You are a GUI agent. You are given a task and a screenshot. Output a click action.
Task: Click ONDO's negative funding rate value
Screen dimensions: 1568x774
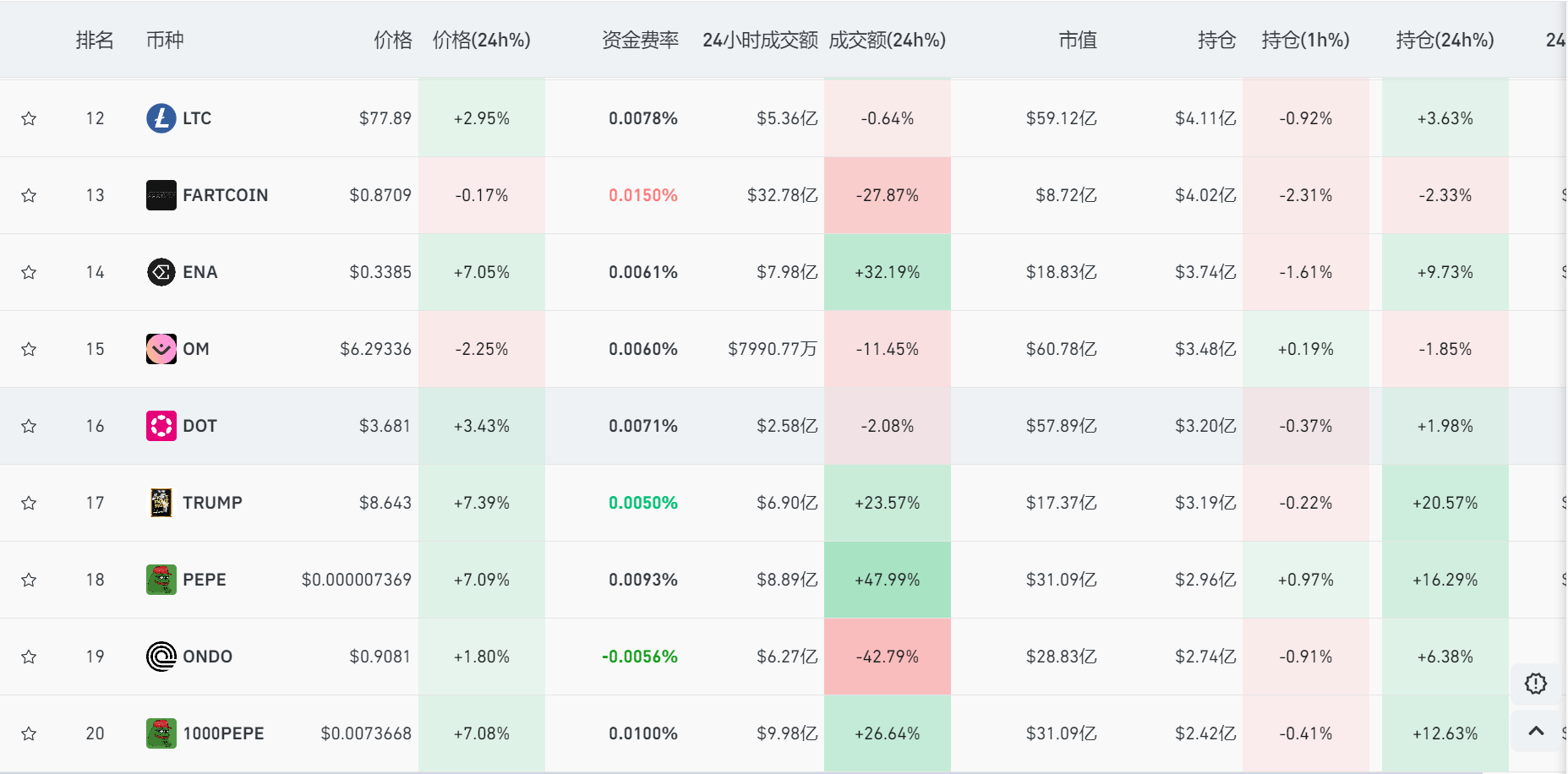640,657
